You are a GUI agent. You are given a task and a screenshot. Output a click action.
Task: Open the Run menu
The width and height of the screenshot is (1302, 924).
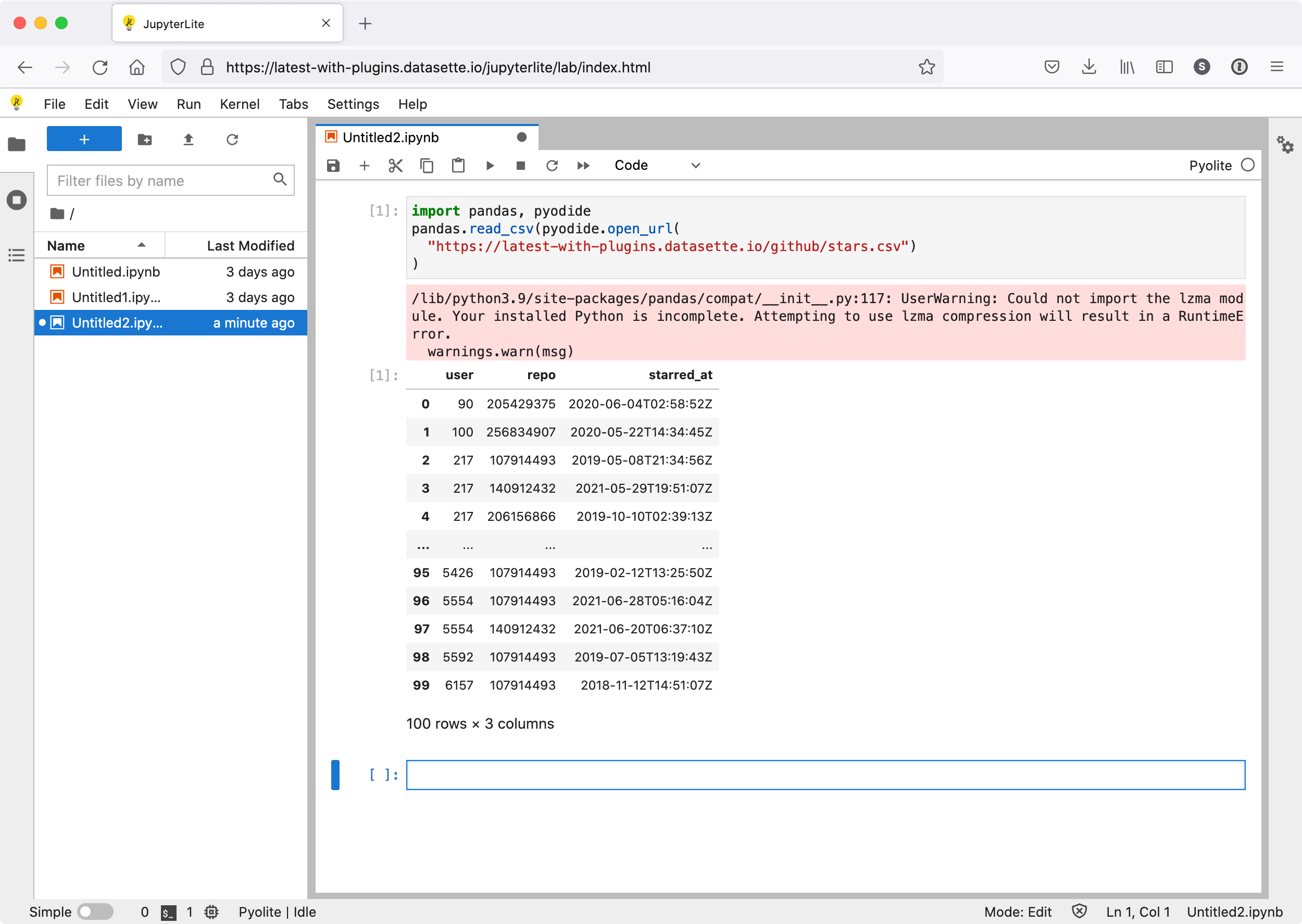point(188,104)
